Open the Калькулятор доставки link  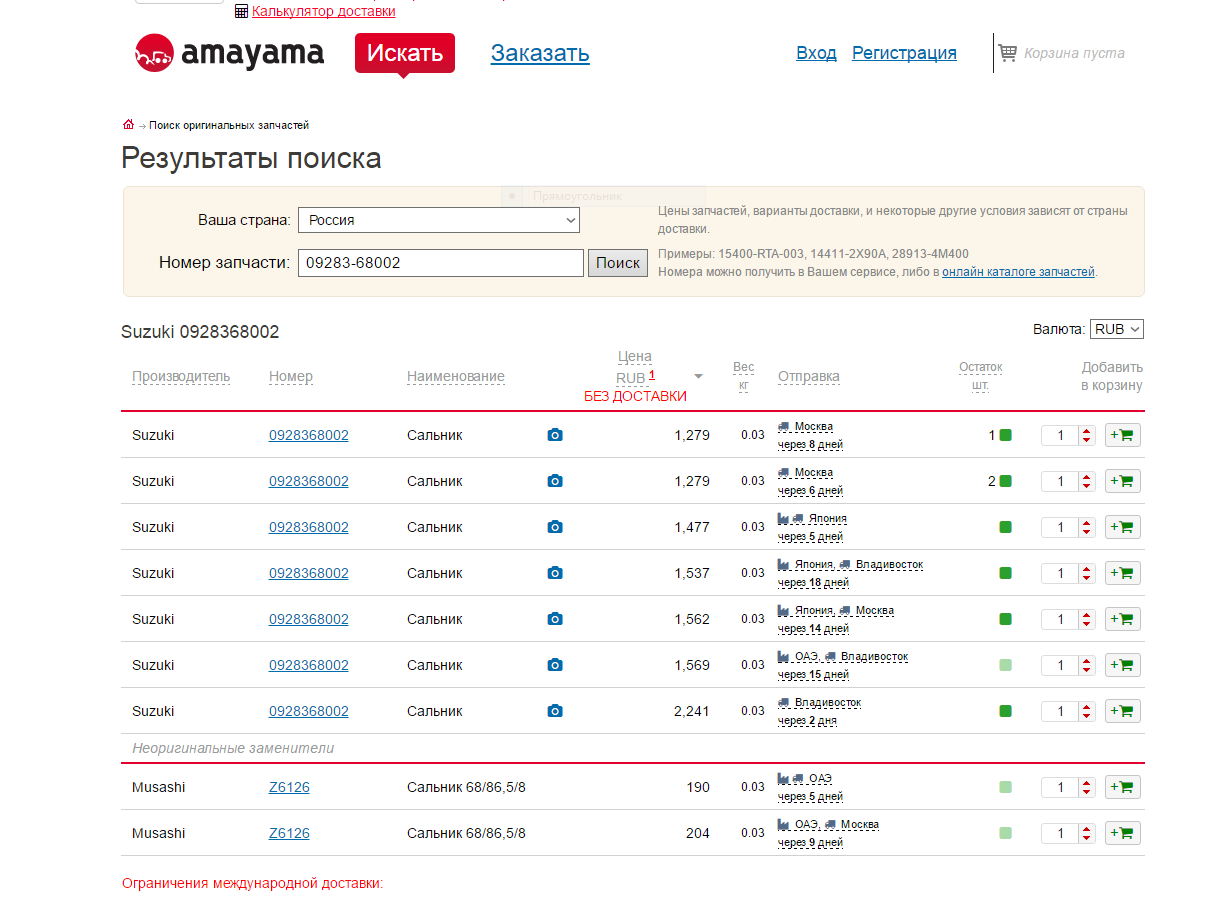tap(323, 11)
